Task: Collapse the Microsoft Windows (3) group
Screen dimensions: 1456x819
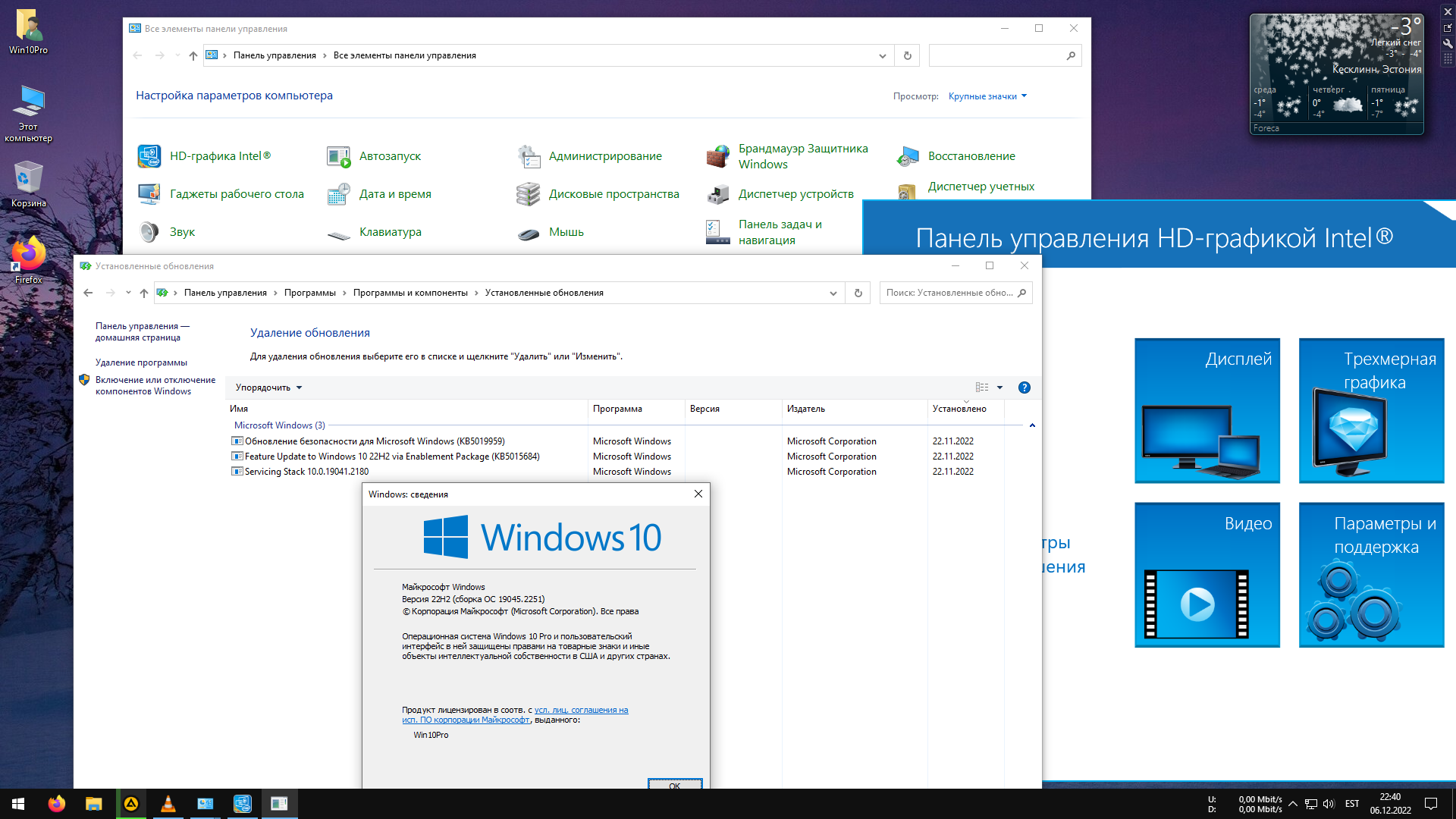Action: 1032,425
